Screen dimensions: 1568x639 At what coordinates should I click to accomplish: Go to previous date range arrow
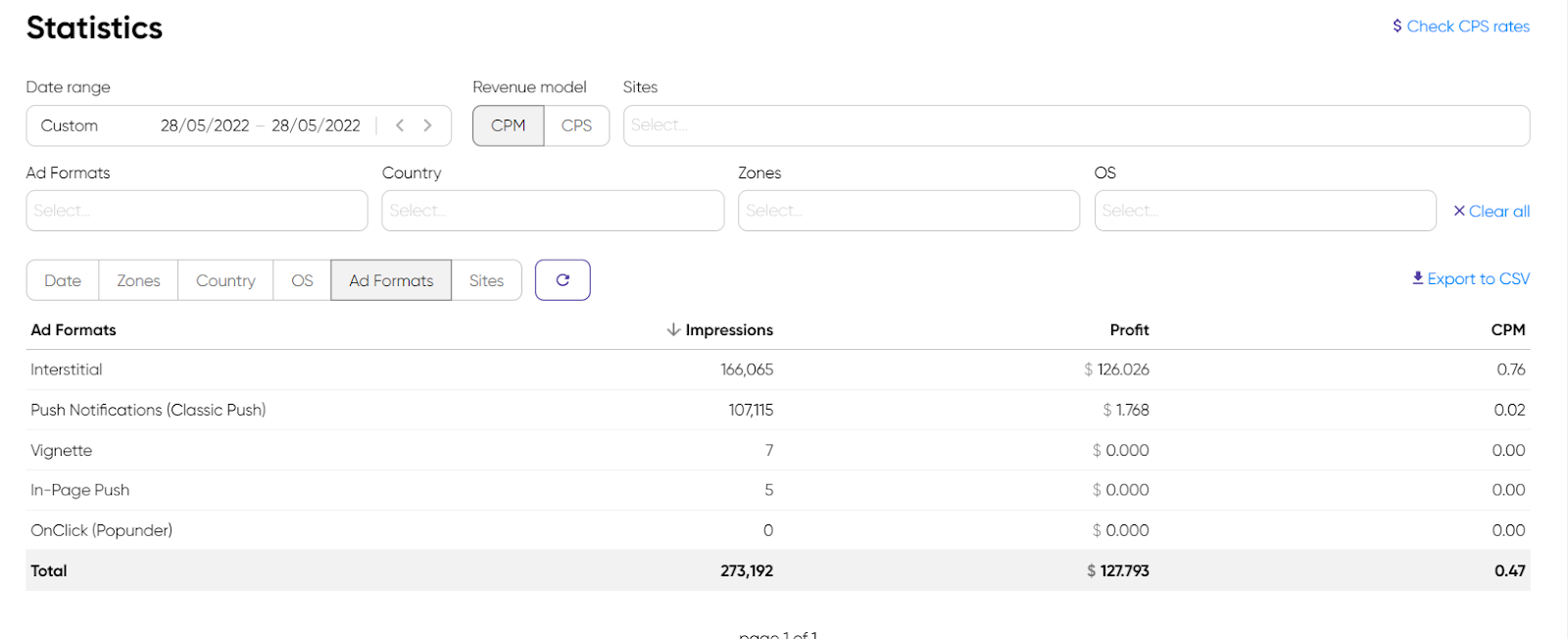point(400,125)
